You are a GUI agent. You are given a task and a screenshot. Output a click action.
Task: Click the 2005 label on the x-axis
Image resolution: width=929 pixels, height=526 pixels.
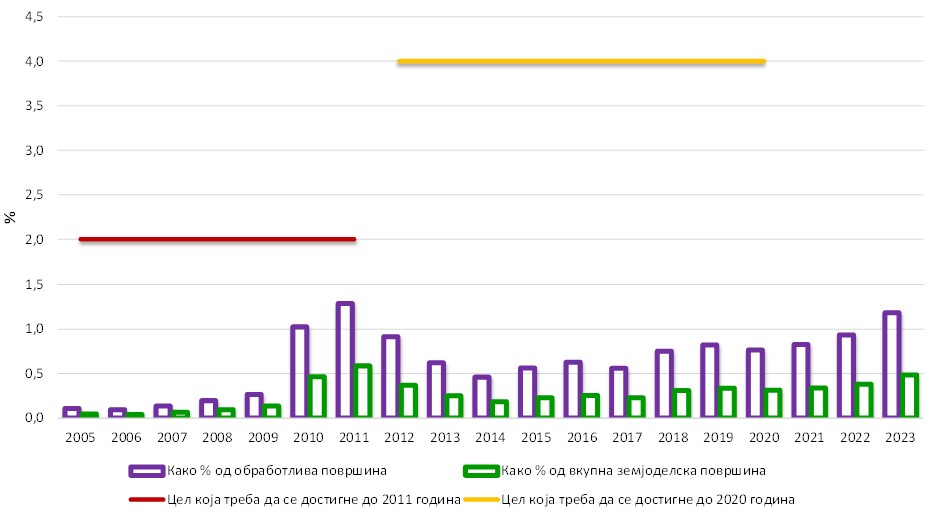[80, 437]
